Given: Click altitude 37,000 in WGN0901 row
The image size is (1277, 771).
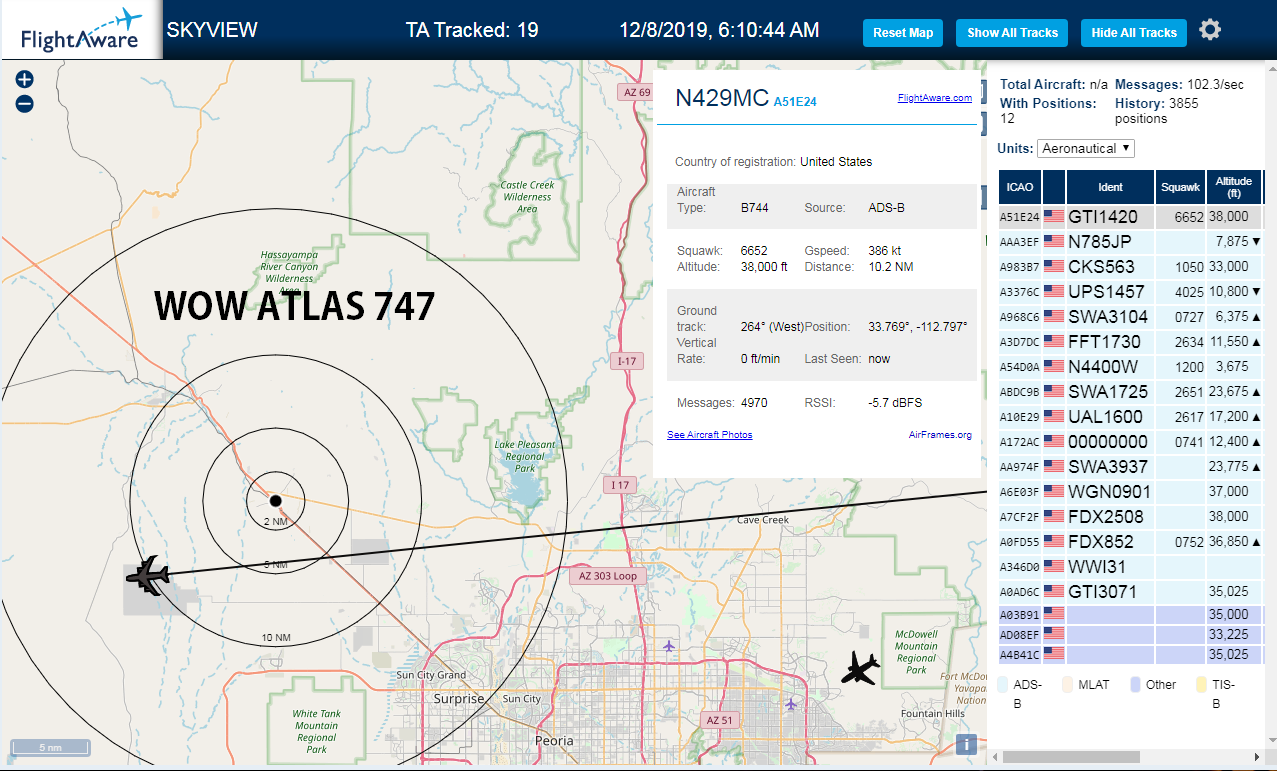Looking at the screenshot, I should 1229,491.
